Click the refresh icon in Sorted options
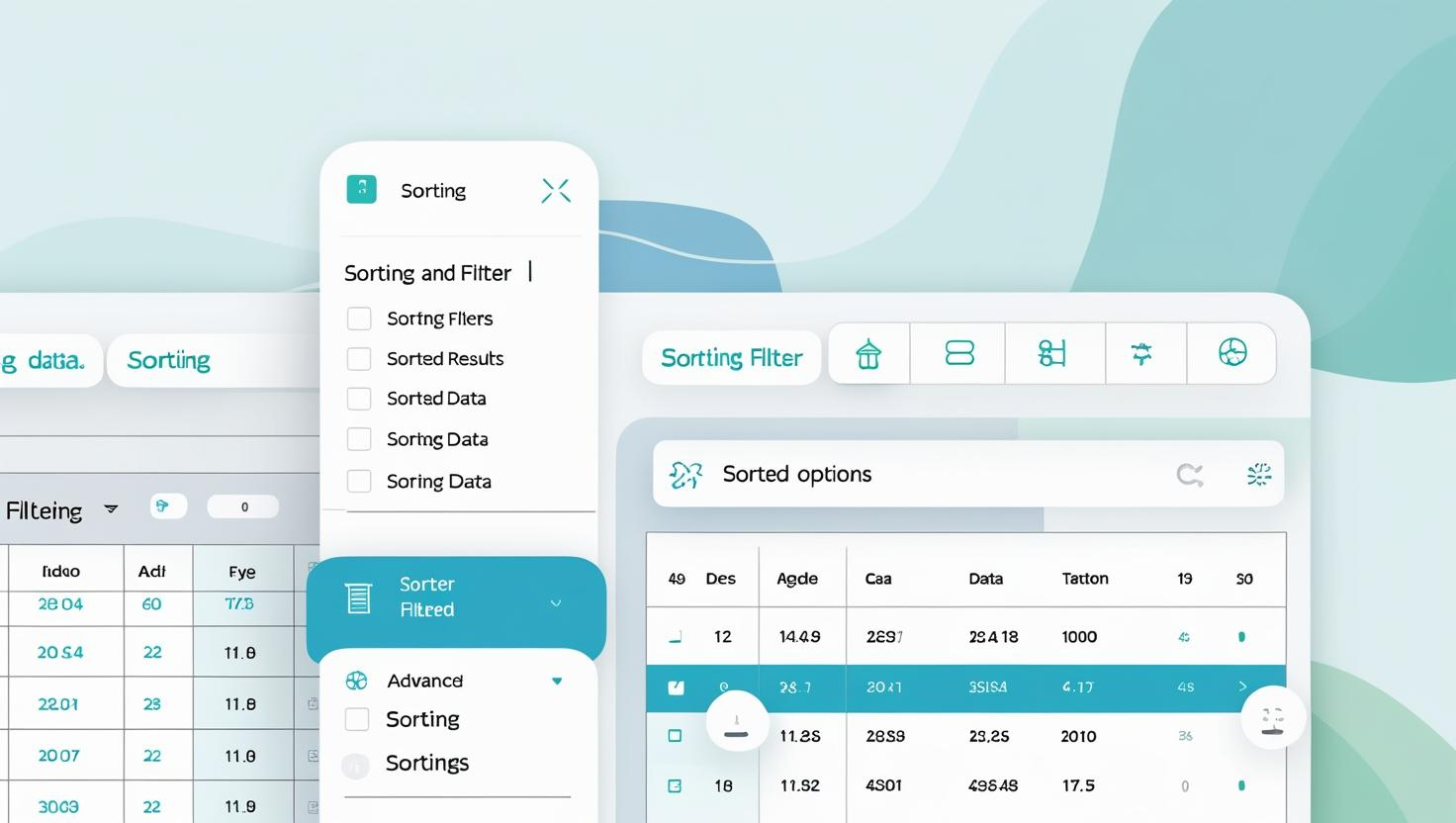 tap(1189, 475)
